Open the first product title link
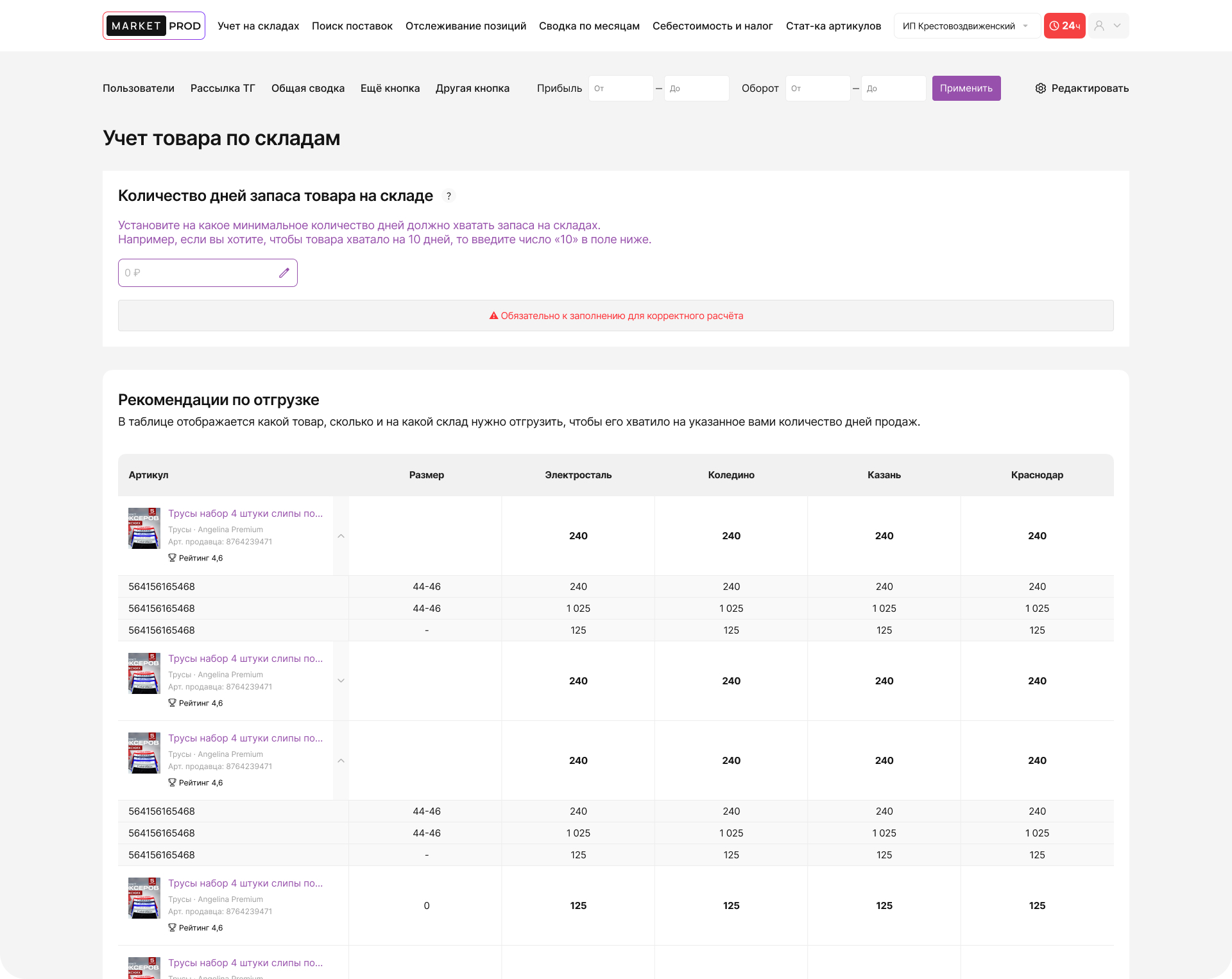1232x979 pixels. point(245,514)
